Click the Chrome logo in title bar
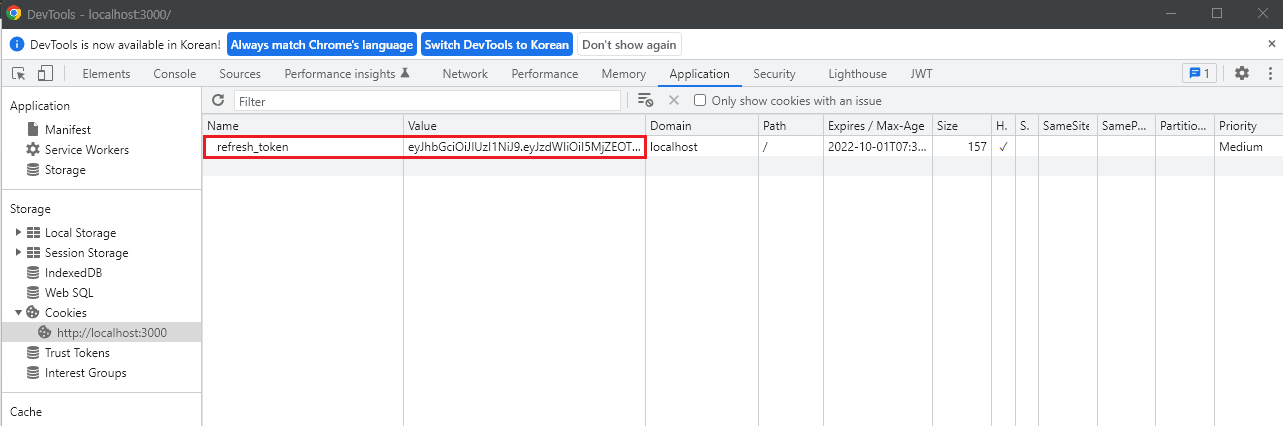The width and height of the screenshot is (1283, 426). tap(14, 13)
